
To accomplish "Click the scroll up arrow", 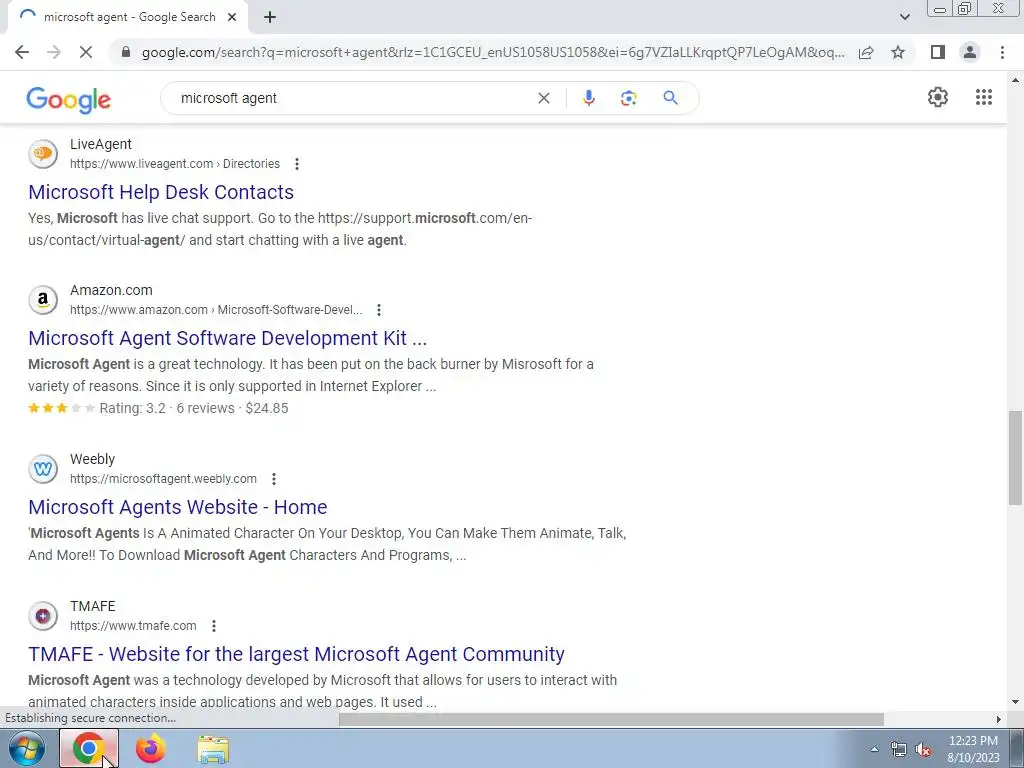I will coord(1015,80).
